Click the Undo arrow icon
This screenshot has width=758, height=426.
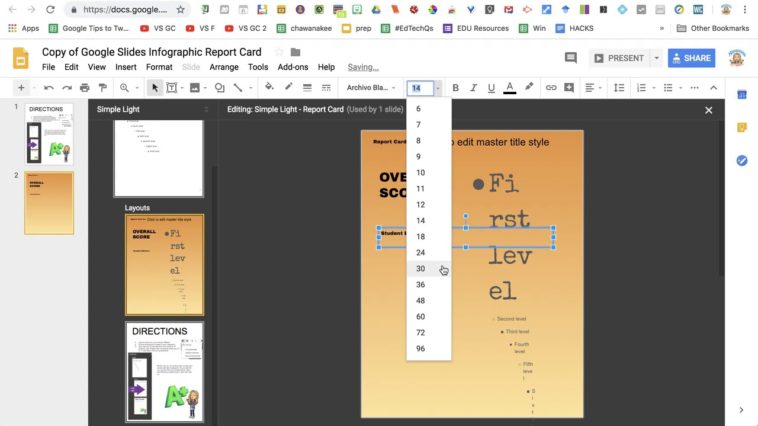48,88
